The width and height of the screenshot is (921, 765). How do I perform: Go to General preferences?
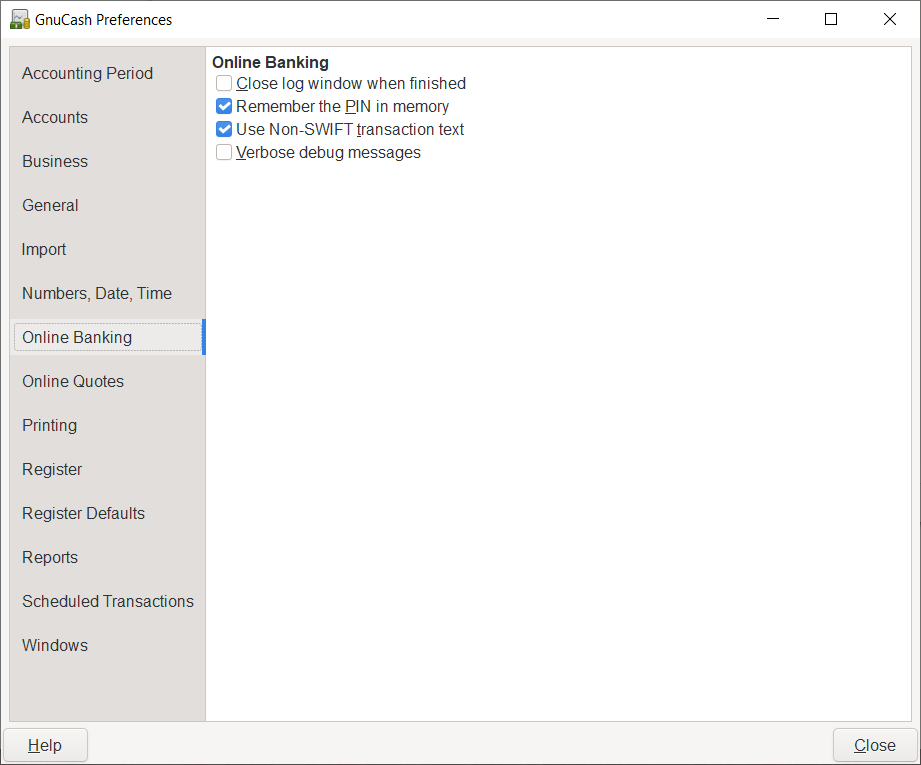(x=50, y=205)
